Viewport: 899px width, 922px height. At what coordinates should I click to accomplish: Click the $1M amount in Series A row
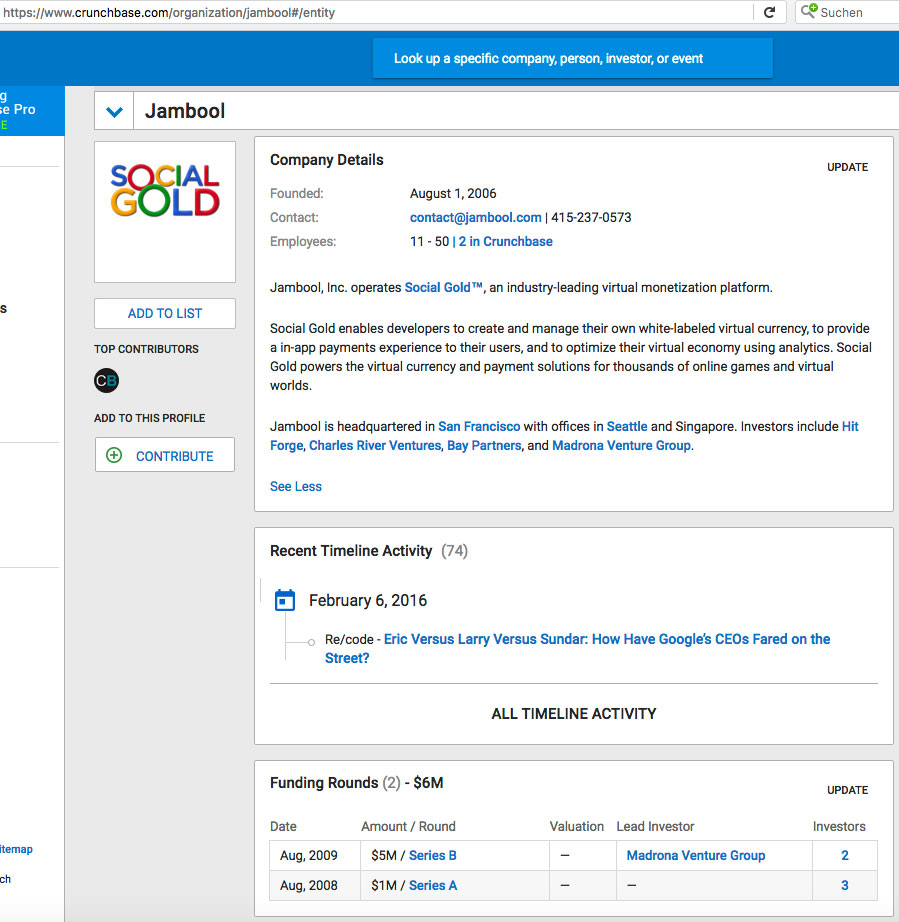coord(384,886)
